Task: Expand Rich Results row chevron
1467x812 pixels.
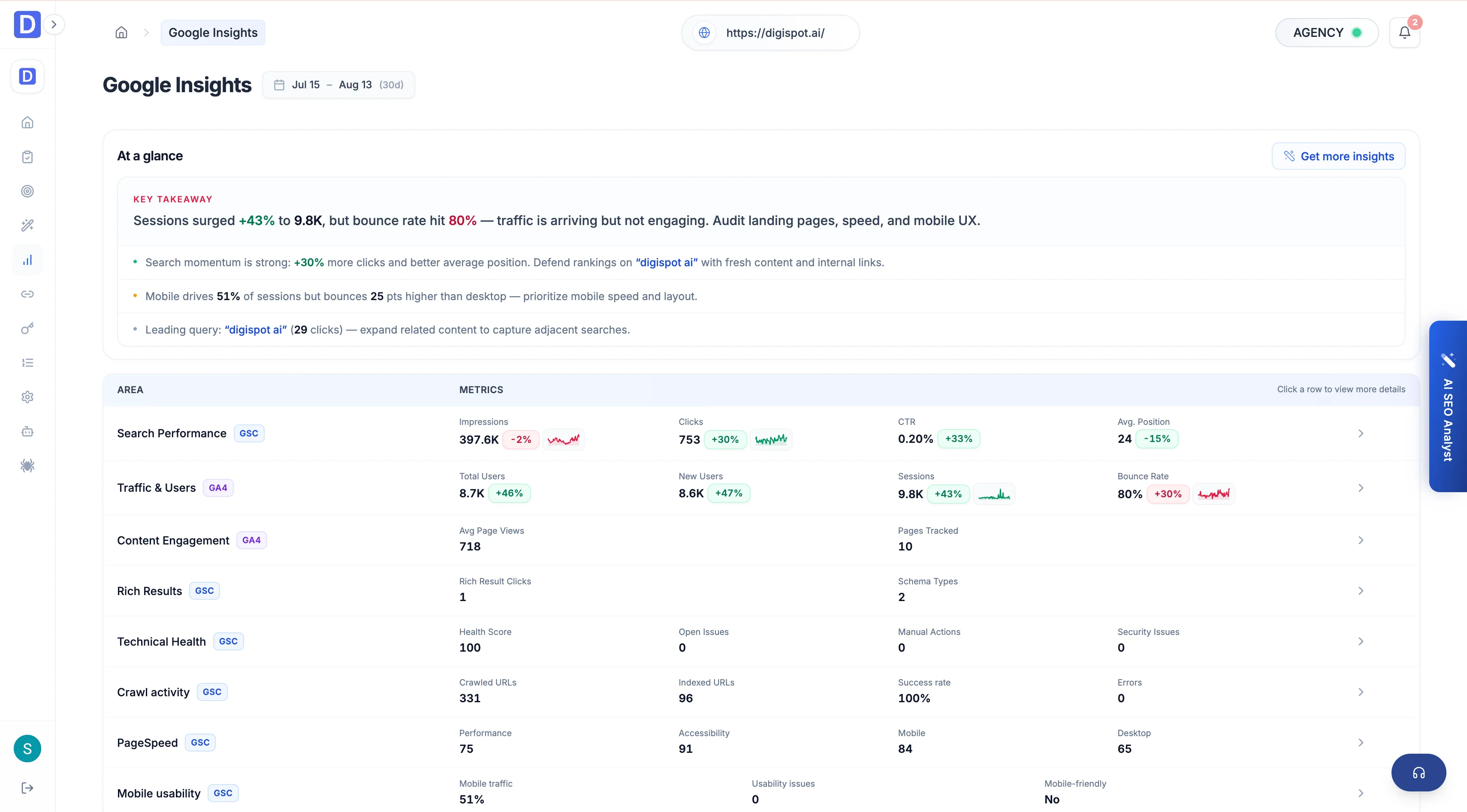Action: (1361, 591)
